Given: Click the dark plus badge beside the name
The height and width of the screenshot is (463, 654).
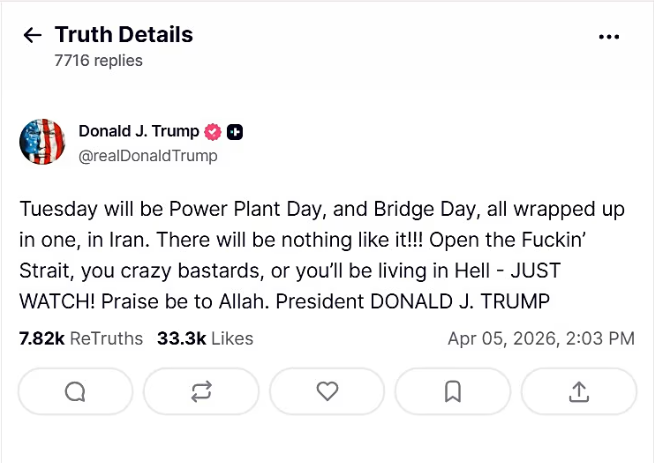Looking at the screenshot, I should tap(235, 132).
